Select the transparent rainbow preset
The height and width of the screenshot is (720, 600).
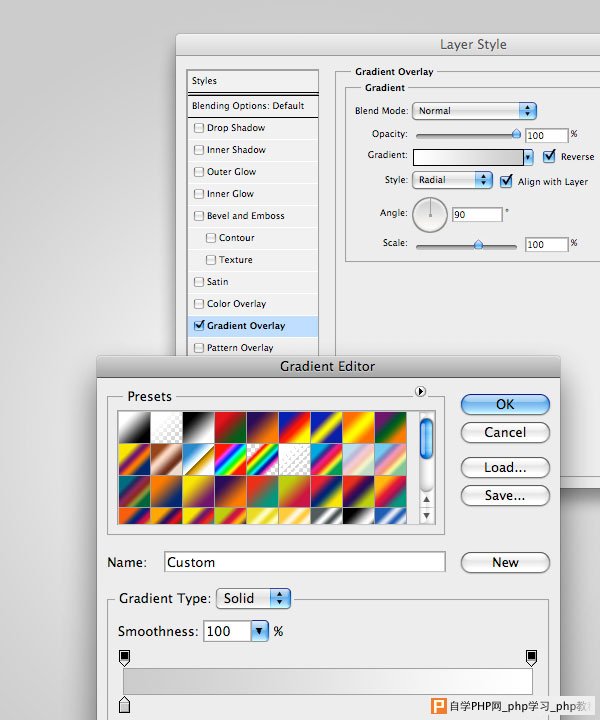click(x=262, y=460)
